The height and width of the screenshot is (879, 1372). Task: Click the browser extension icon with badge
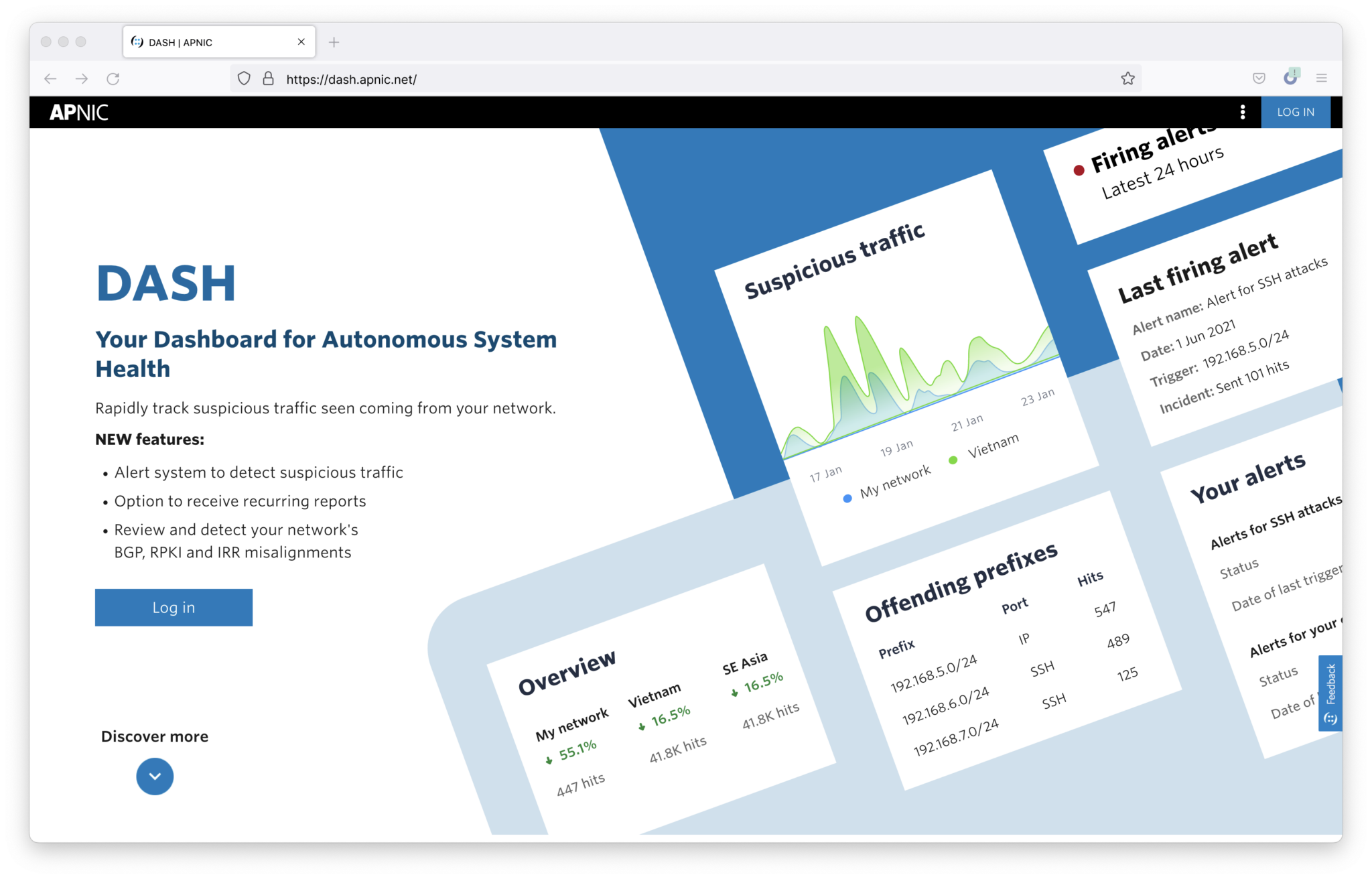point(1290,78)
